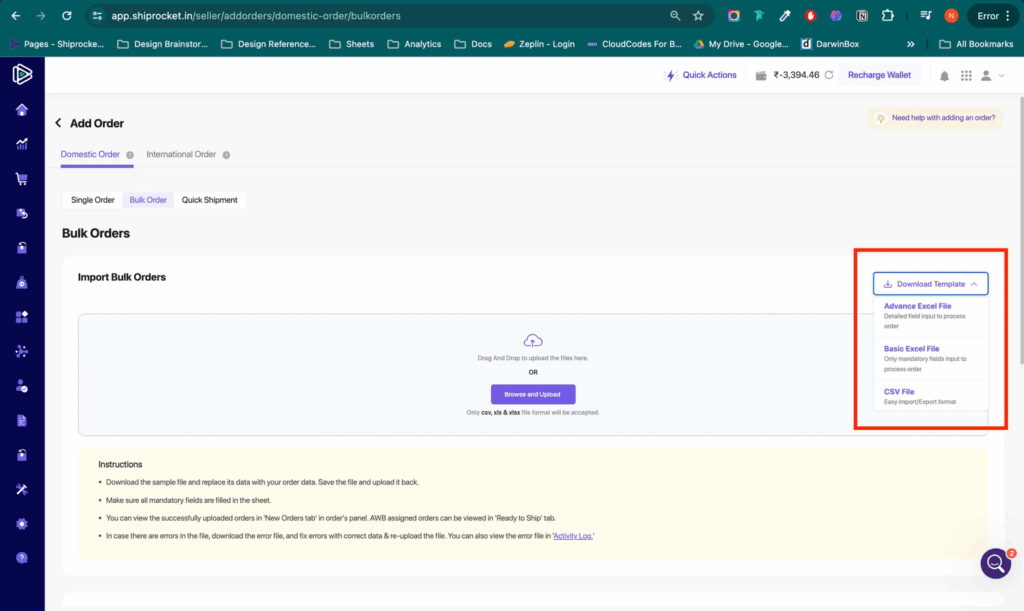Click the analytics graph icon in the sidebar
This screenshot has width=1024, height=611.
point(22,144)
